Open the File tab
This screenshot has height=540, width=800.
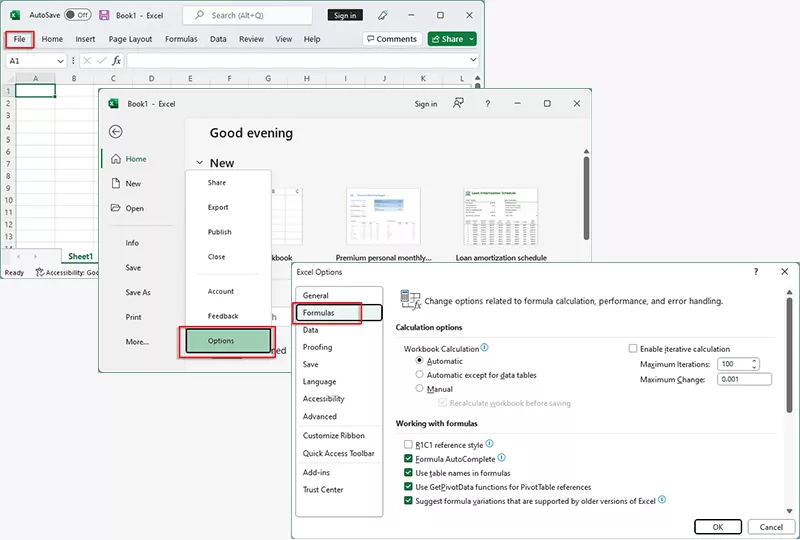20,39
